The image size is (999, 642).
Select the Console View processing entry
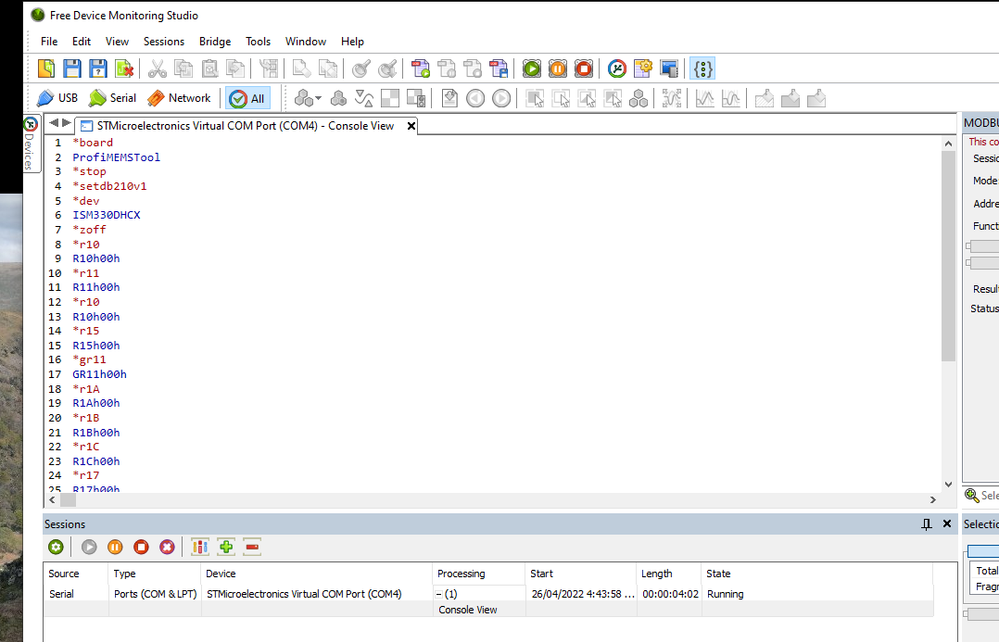(x=468, y=610)
